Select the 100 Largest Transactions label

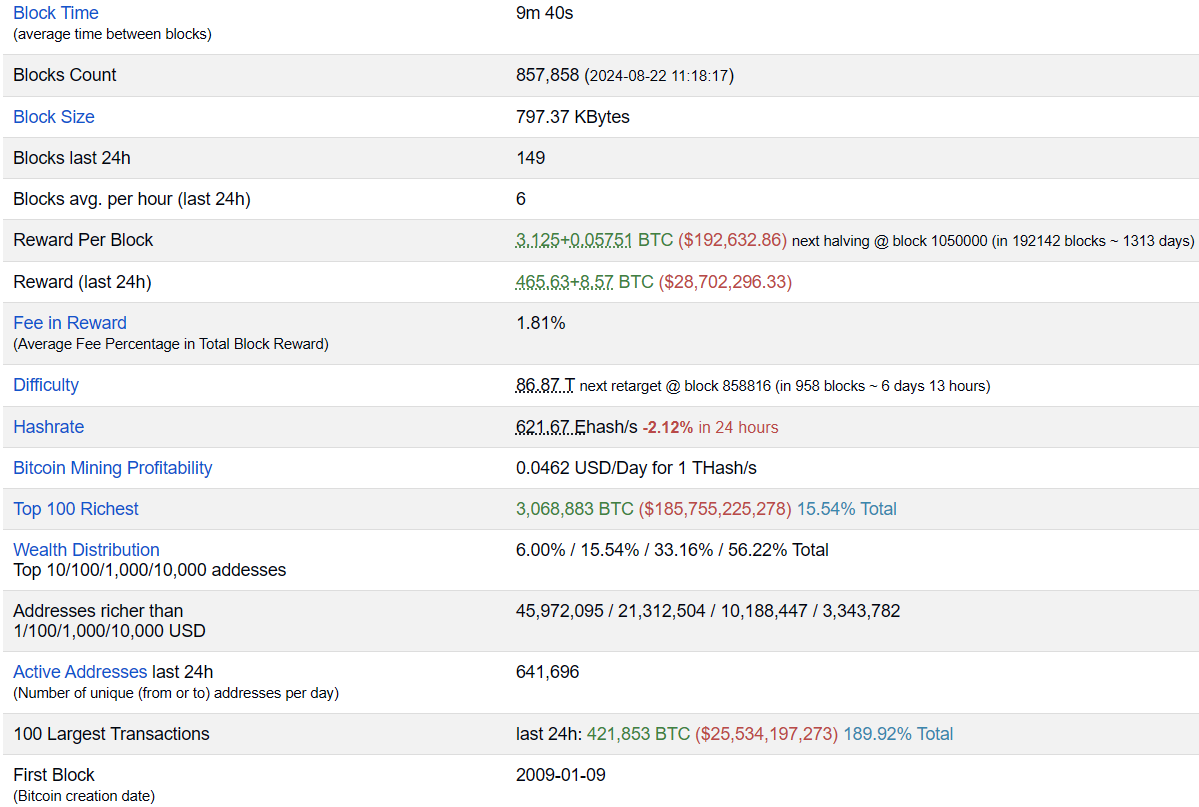pyautogui.click(x=112, y=734)
